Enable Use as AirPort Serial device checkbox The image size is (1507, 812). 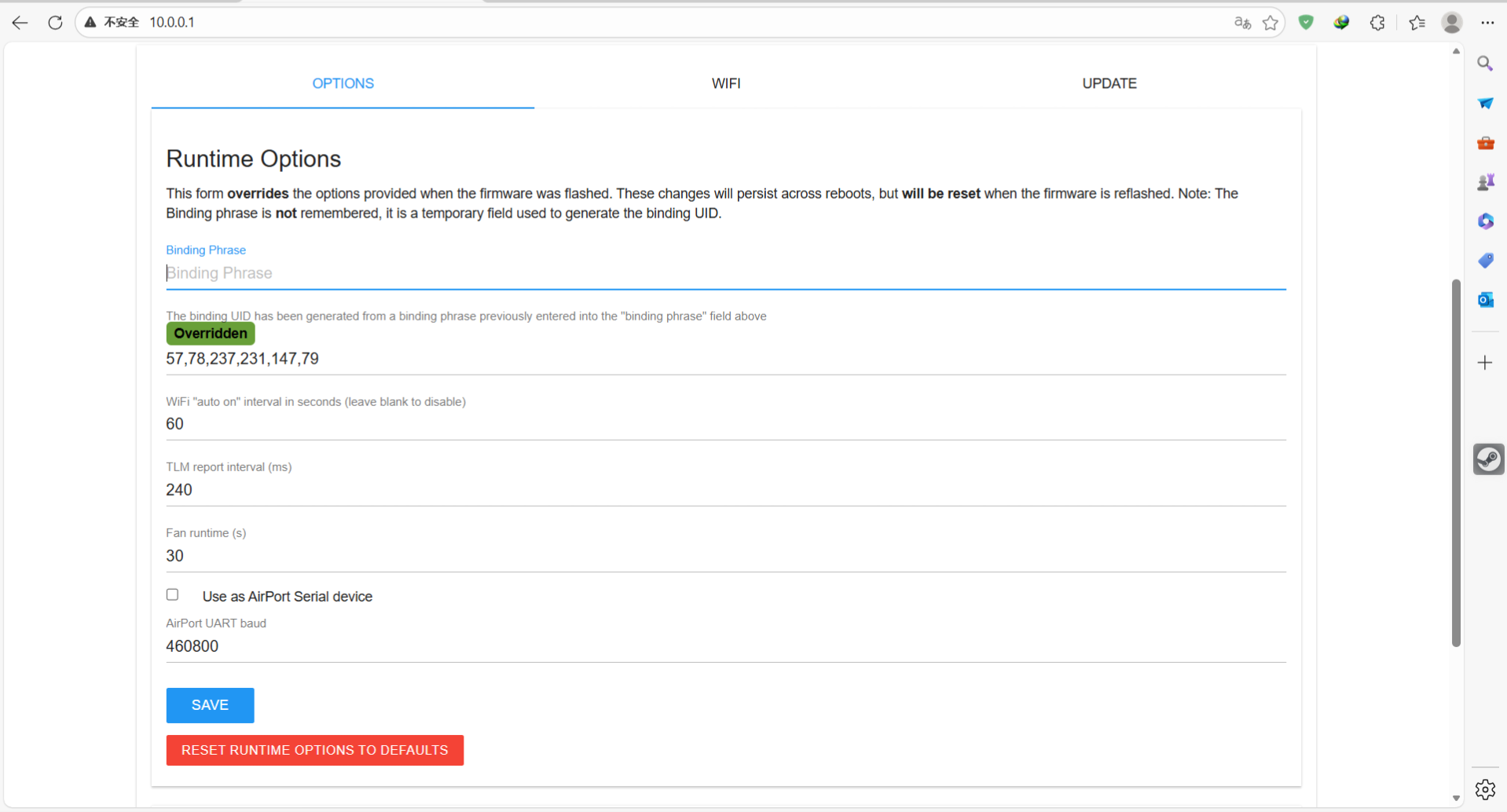coord(173,595)
